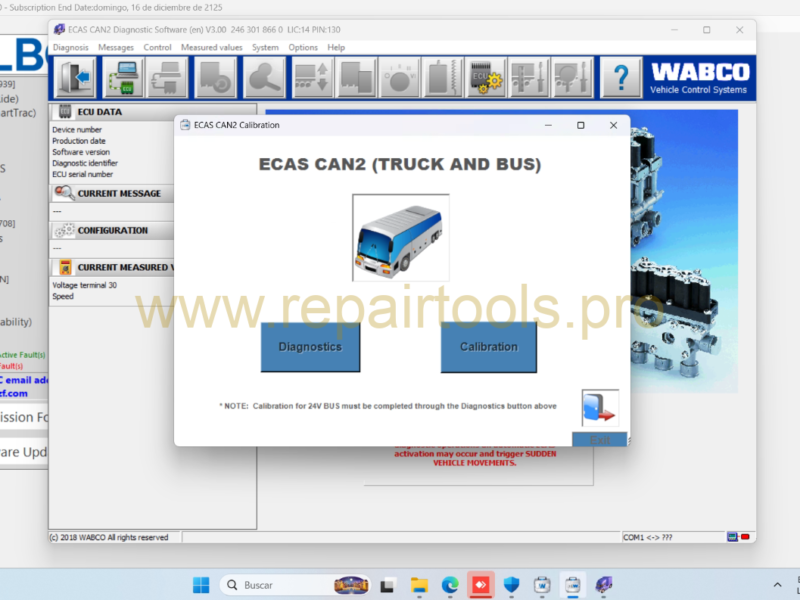
Task: Click the ECU DATA panel header
Action: [x=112, y=112]
